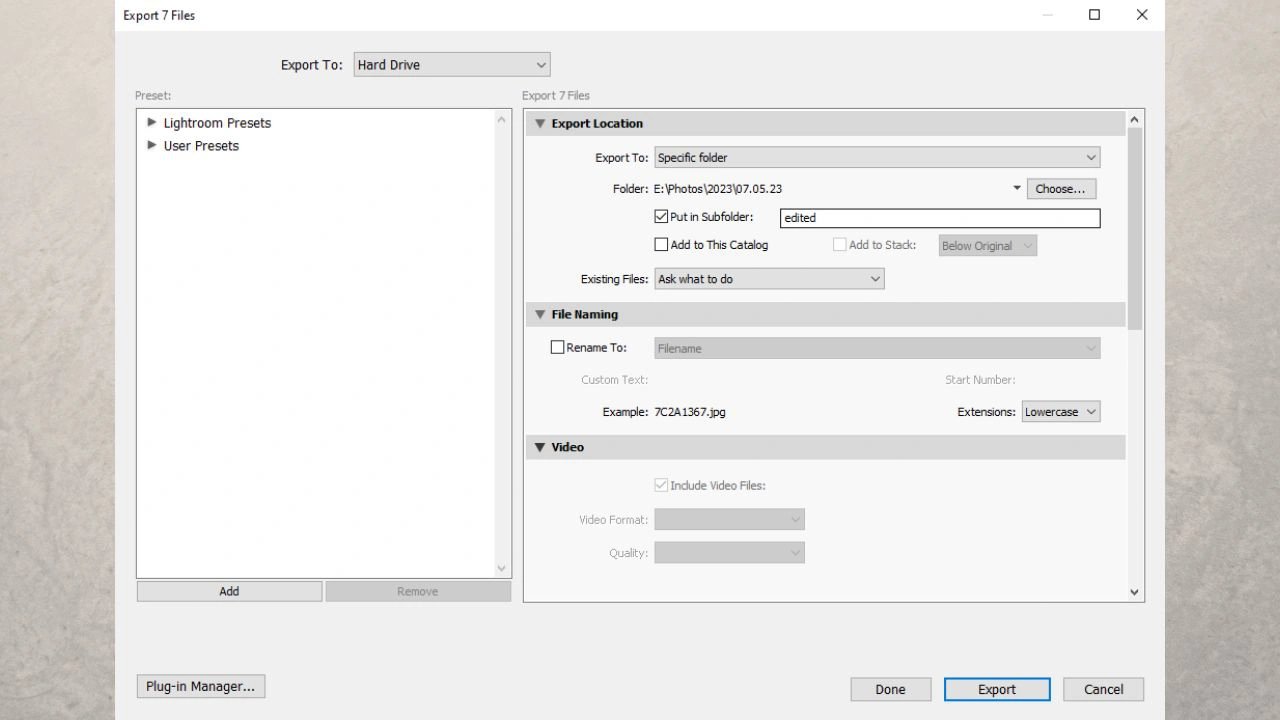Click the Export button

[x=997, y=689]
